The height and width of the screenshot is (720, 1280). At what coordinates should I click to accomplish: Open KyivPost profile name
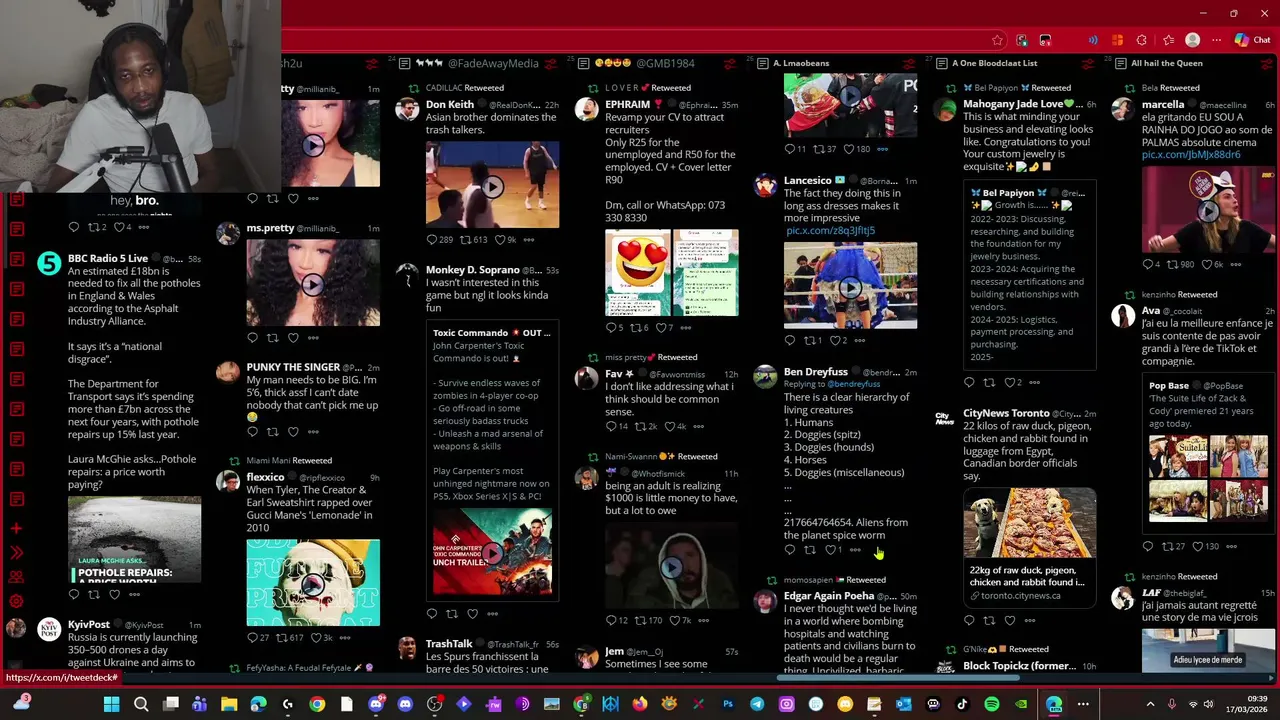(89, 625)
